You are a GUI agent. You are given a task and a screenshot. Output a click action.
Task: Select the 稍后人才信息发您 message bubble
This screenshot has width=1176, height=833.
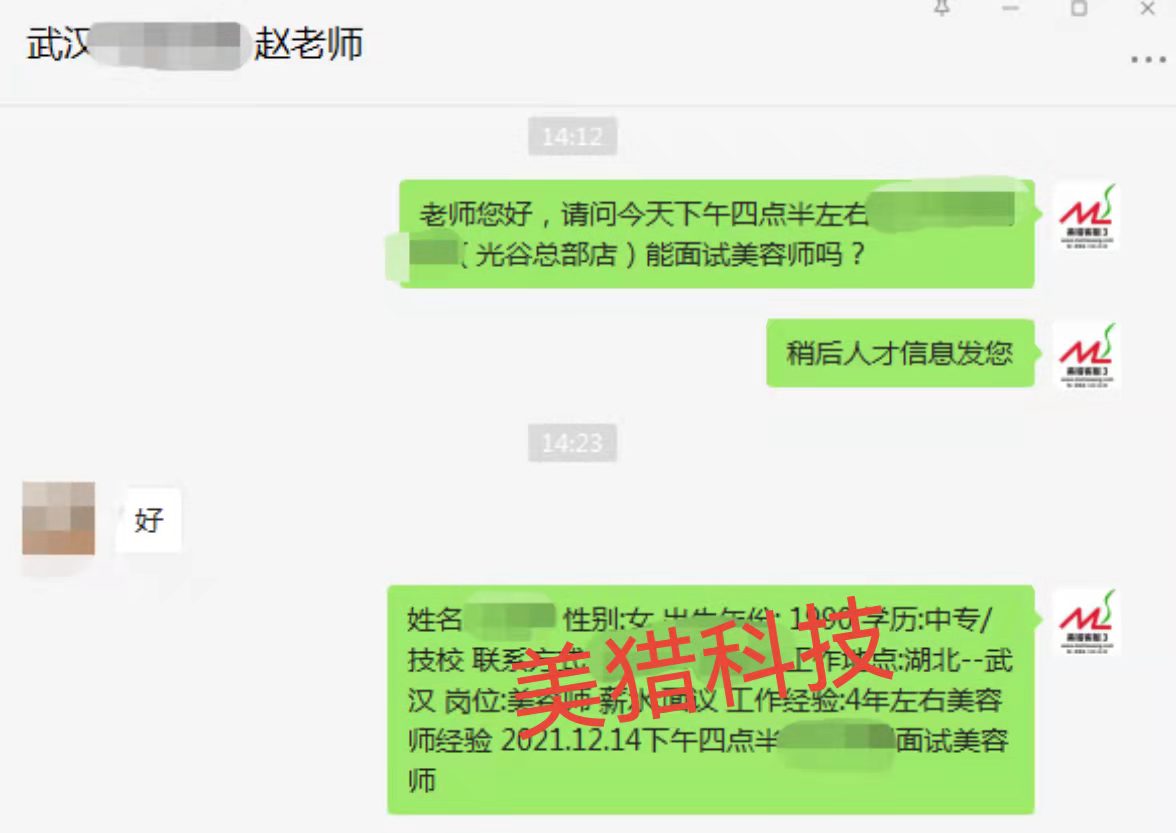click(900, 353)
